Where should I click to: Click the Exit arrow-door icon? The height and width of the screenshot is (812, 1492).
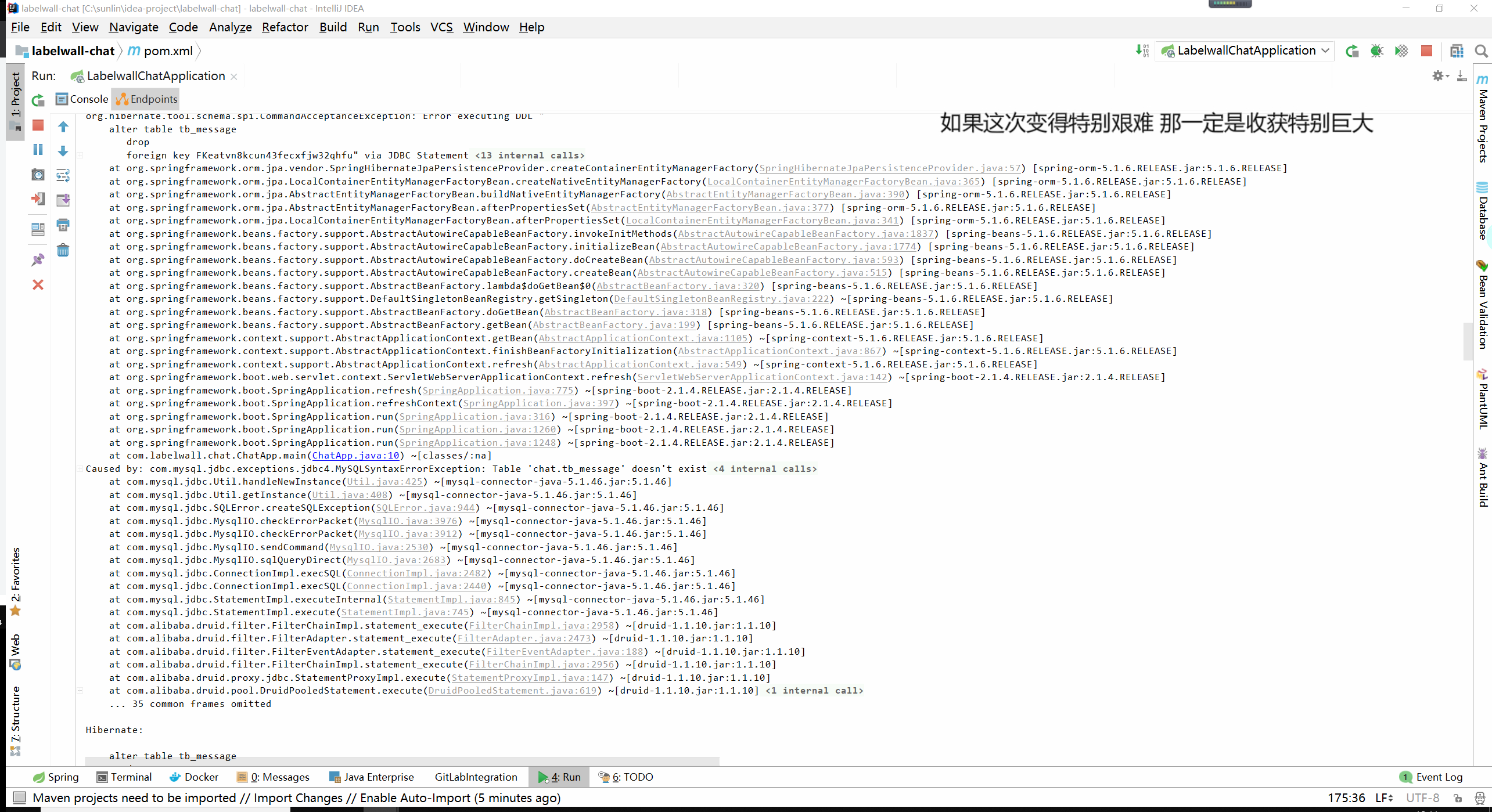click(x=38, y=199)
